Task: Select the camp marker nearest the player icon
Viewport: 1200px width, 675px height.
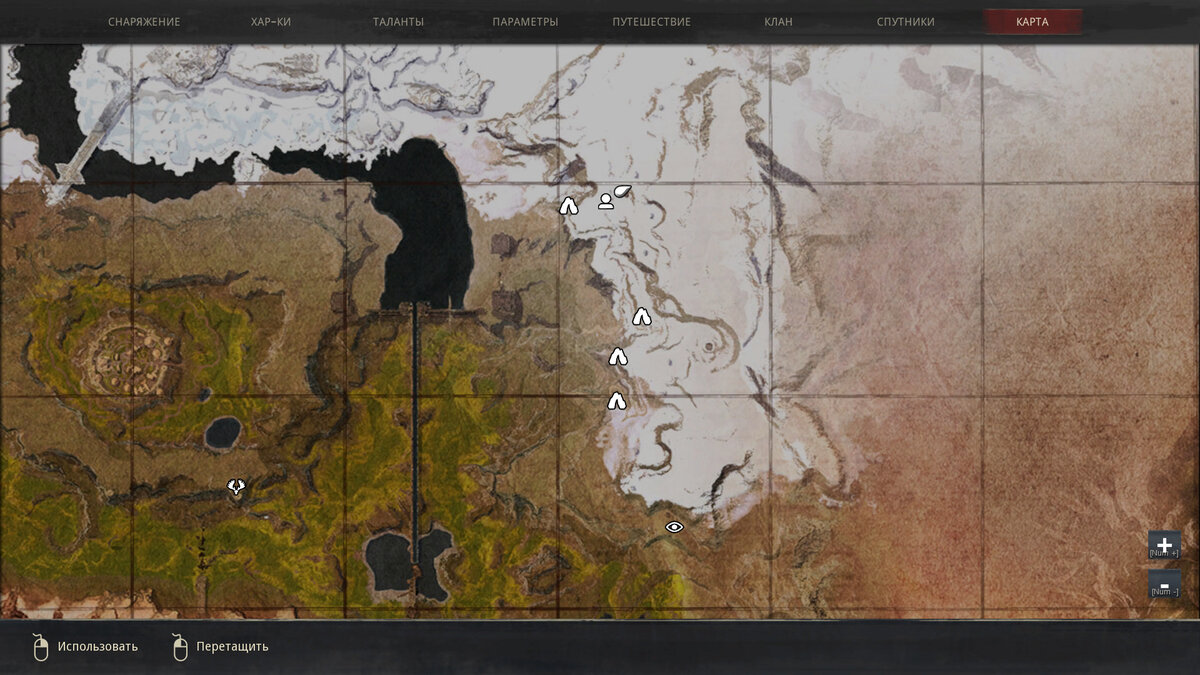Action: click(x=568, y=207)
